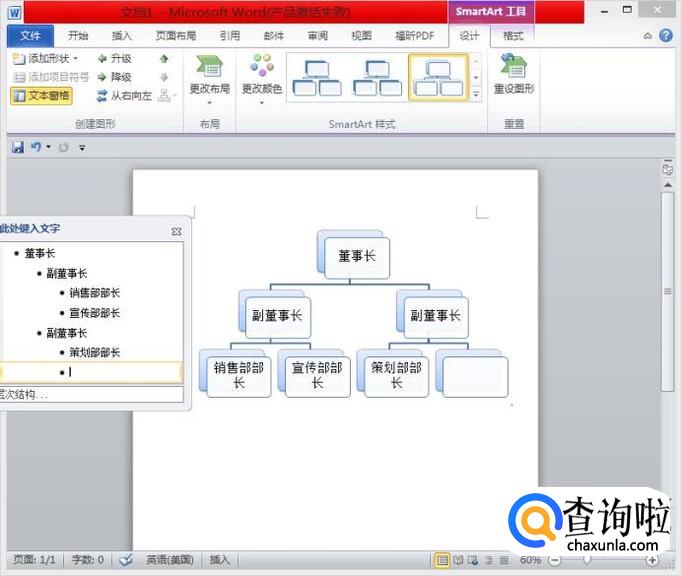Image resolution: width=682 pixels, height=576 pixels.
Task: Toggle the Text Pane (文本窗格) button
Action: pyautogui.click(x=42, y=96)
